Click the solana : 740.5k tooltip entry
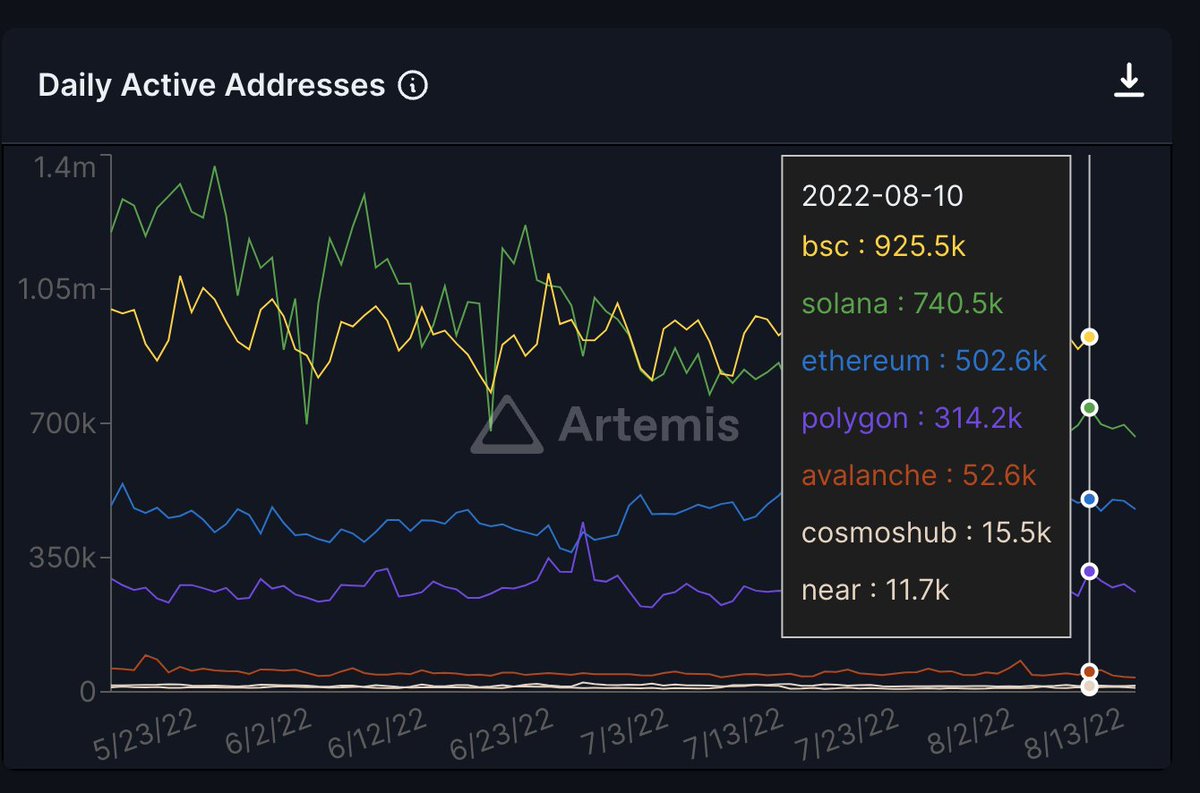Viewport: 1200px width, 793px height. click(x=902, y=303)
